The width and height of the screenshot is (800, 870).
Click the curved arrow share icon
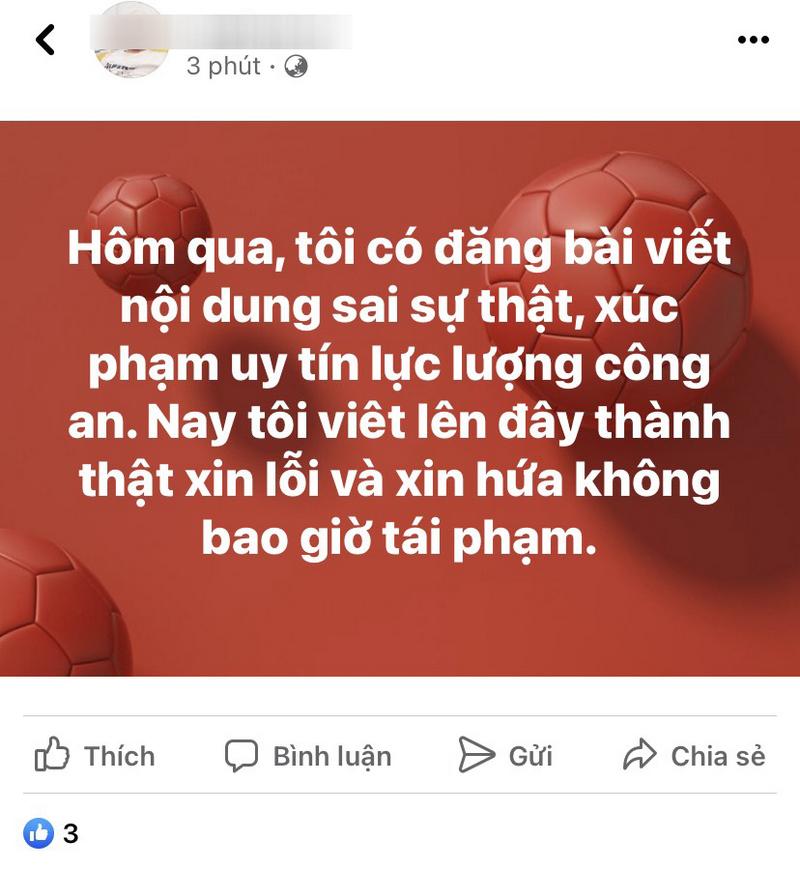click(x=640, y=754)
